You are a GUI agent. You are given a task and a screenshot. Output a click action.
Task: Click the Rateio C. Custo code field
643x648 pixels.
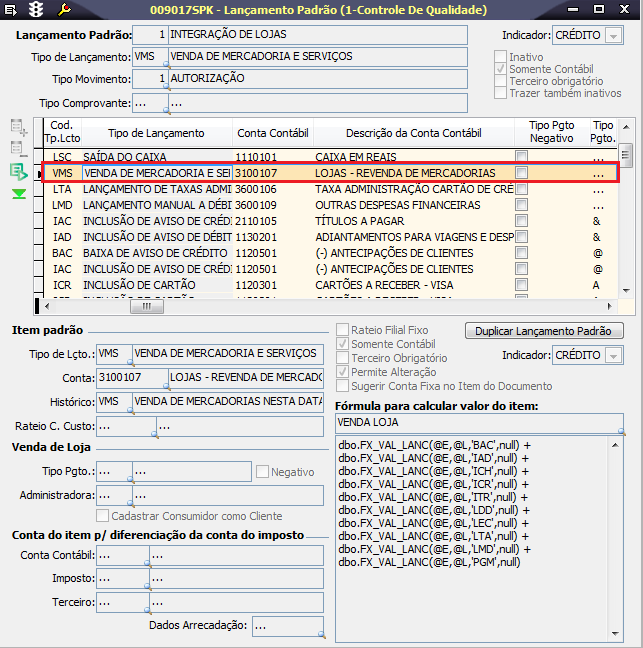(x=126, y=426)
